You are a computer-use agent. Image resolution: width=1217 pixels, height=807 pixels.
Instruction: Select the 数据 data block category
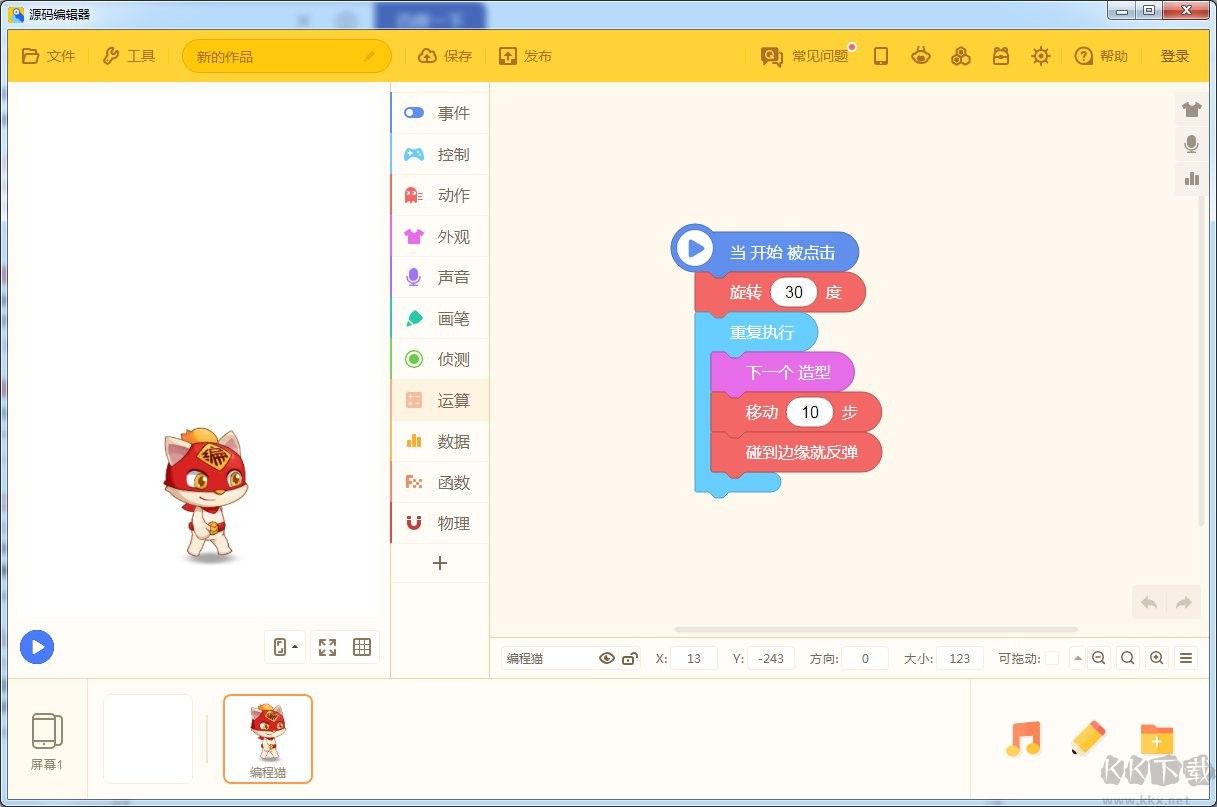pos(440,441)
